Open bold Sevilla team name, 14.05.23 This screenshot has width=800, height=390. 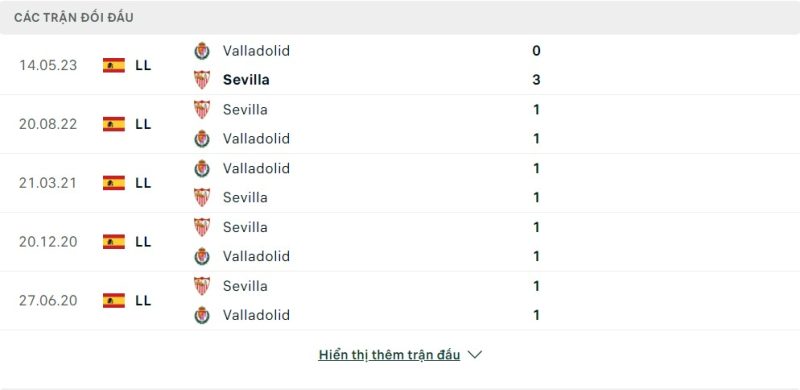[246, 80]
